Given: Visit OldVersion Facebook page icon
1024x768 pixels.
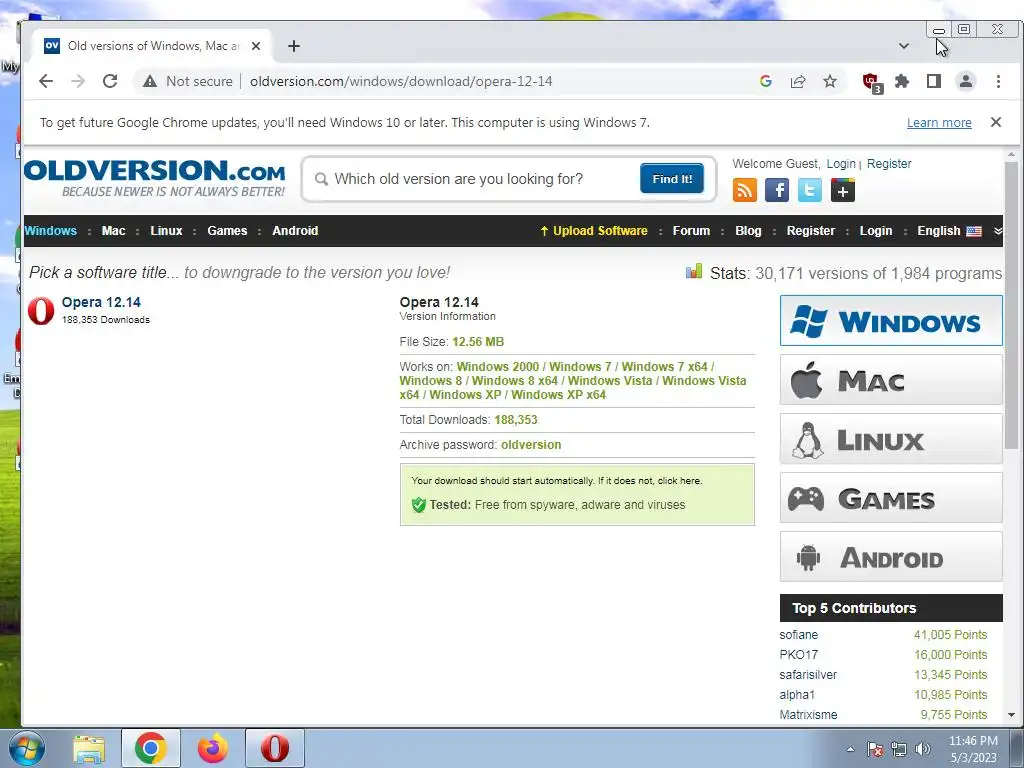Looking at the screenshot, I should [x=777, y=190].
